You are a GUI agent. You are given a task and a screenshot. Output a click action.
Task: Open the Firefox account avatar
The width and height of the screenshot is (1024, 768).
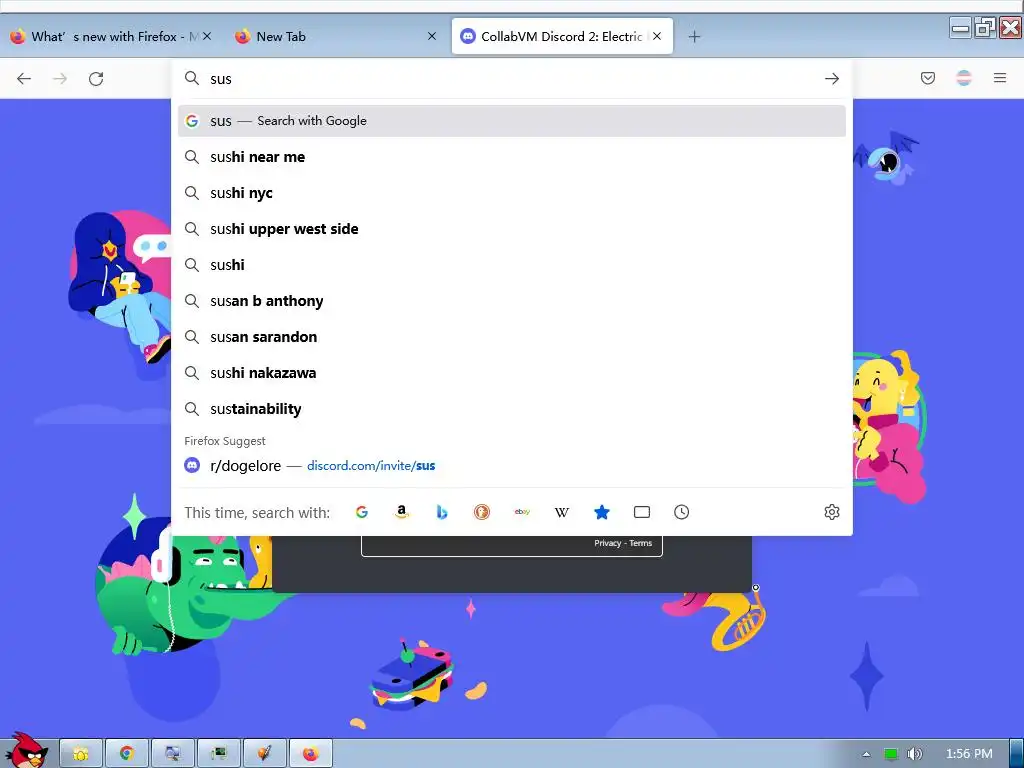964,78
